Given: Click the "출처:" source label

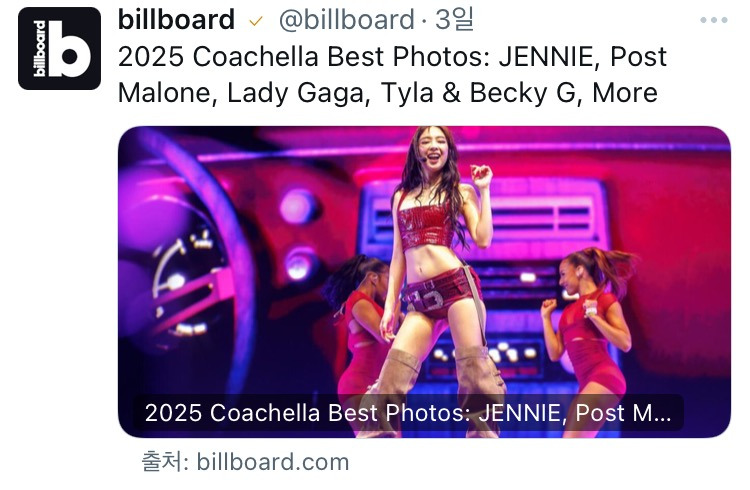Looking at the screenshot, I should click(164, 461).
